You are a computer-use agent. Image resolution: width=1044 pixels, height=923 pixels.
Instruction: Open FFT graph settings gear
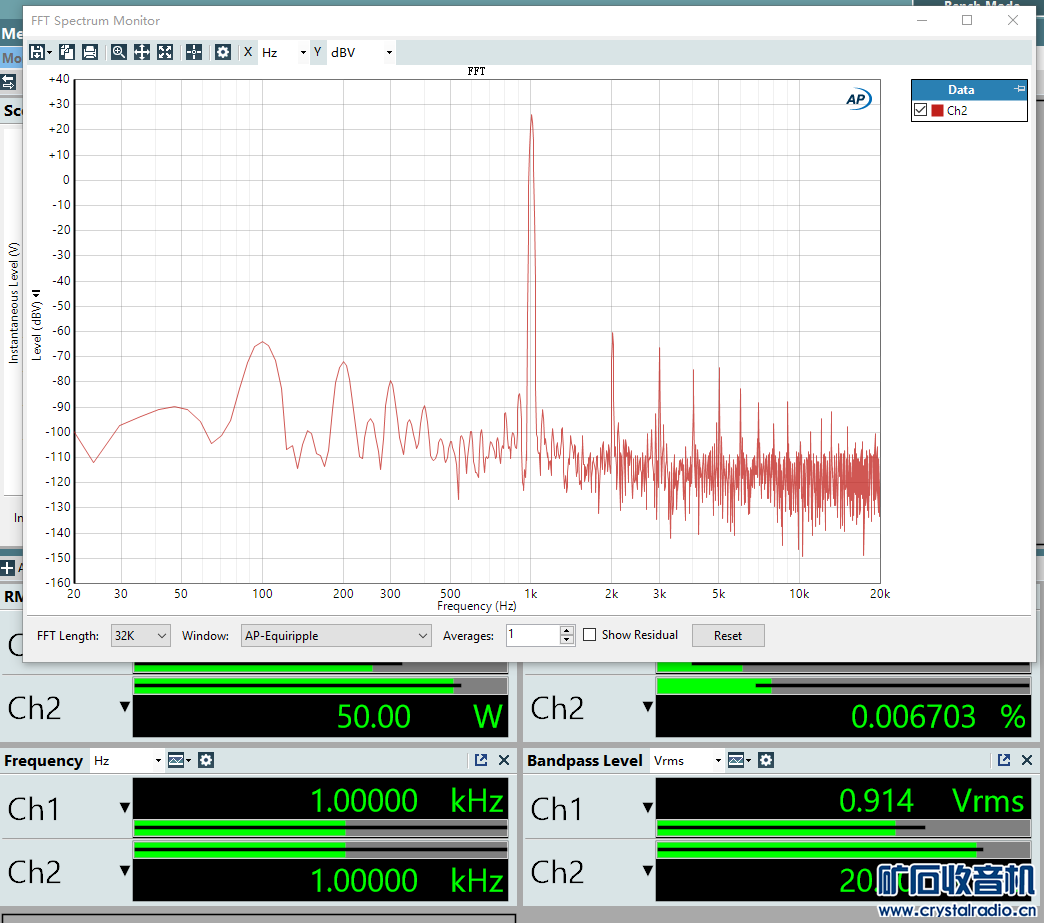223,52
